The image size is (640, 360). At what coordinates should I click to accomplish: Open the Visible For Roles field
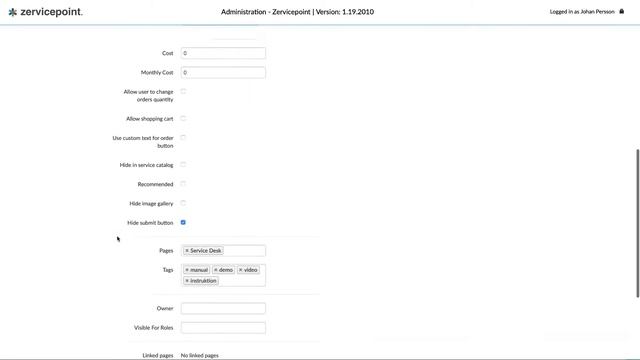point(223,328)
